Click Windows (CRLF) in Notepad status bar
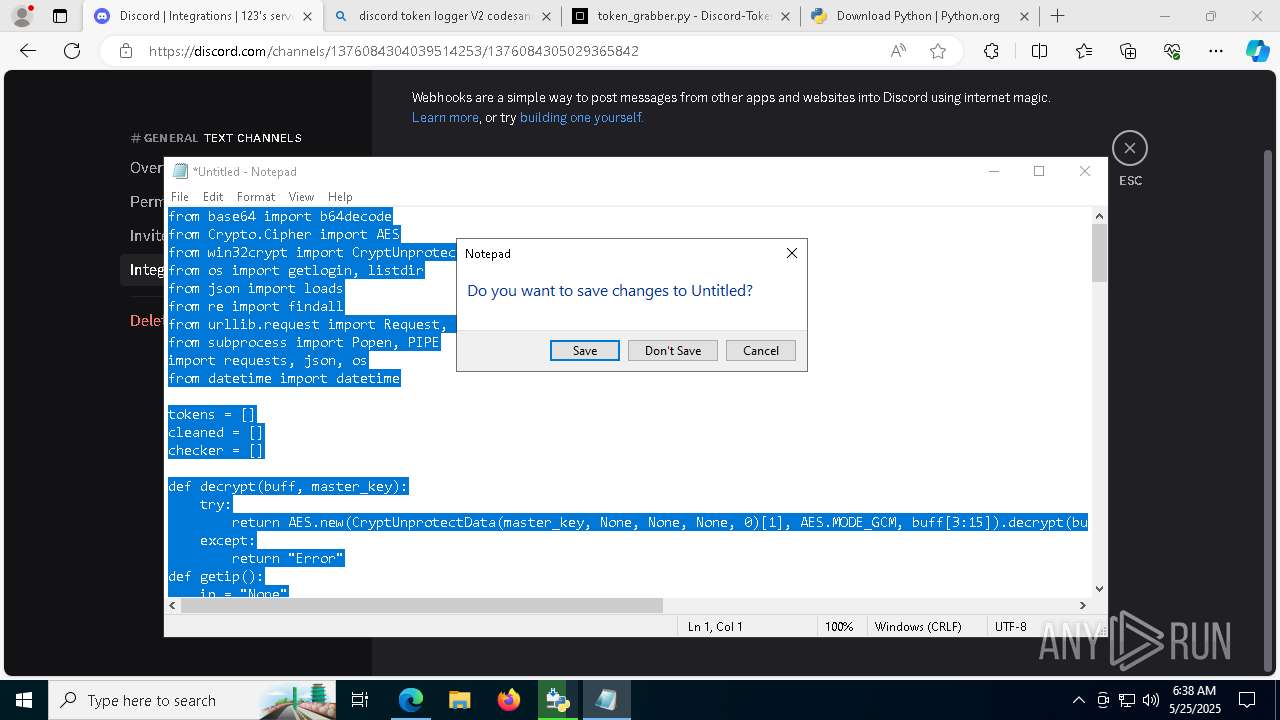The height and width of the screenshot is (720, 1280). 918,626
